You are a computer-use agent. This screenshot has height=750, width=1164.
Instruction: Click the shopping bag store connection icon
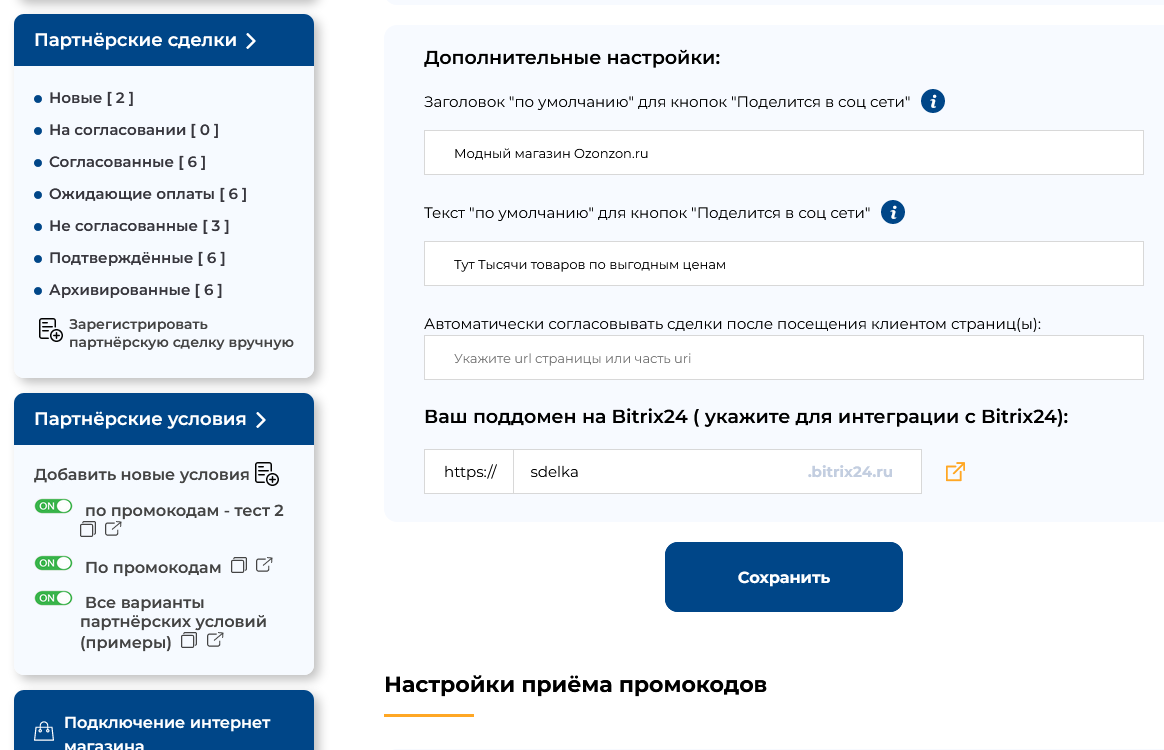click(43, 732)
